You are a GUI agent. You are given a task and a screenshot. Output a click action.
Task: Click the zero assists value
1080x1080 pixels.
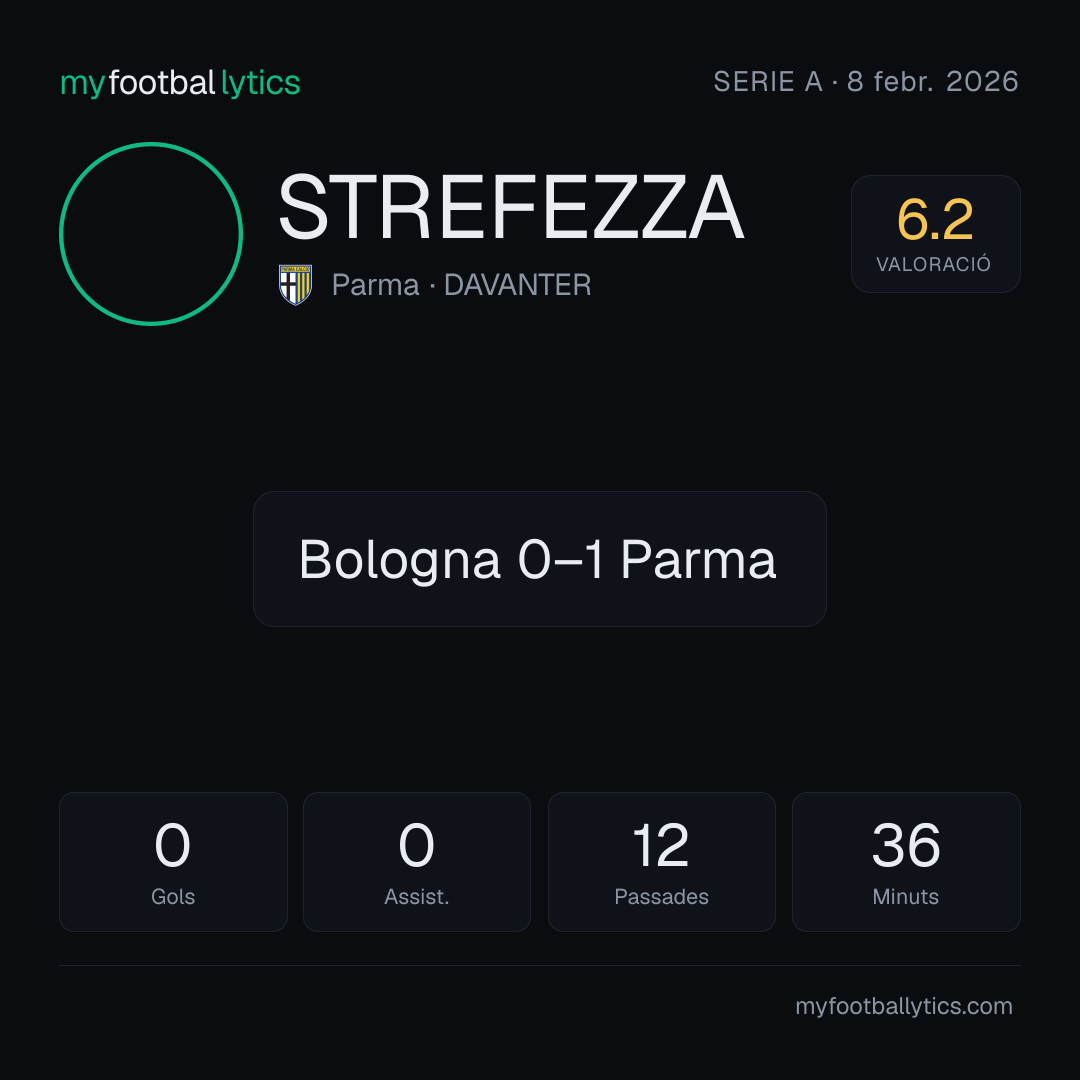coord(416,845)
